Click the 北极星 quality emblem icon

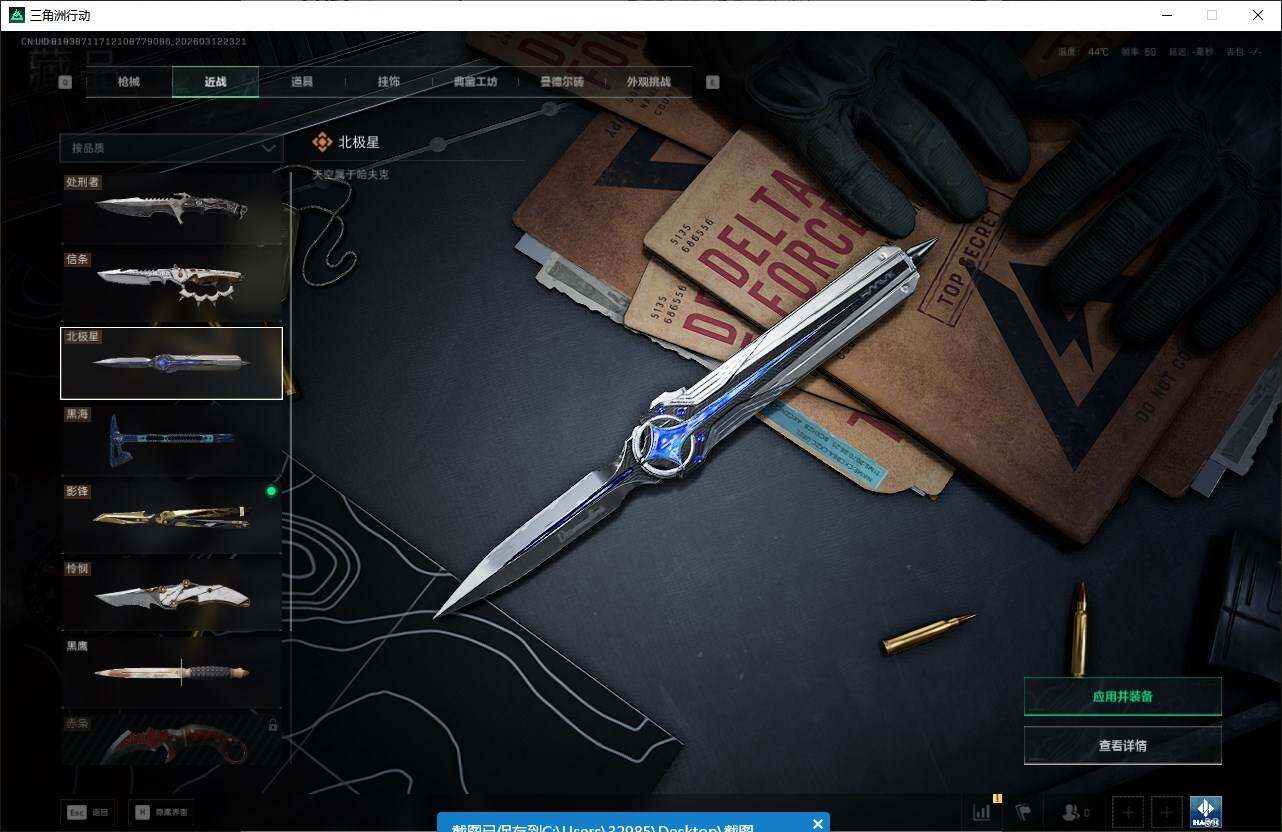coord(322,143)
